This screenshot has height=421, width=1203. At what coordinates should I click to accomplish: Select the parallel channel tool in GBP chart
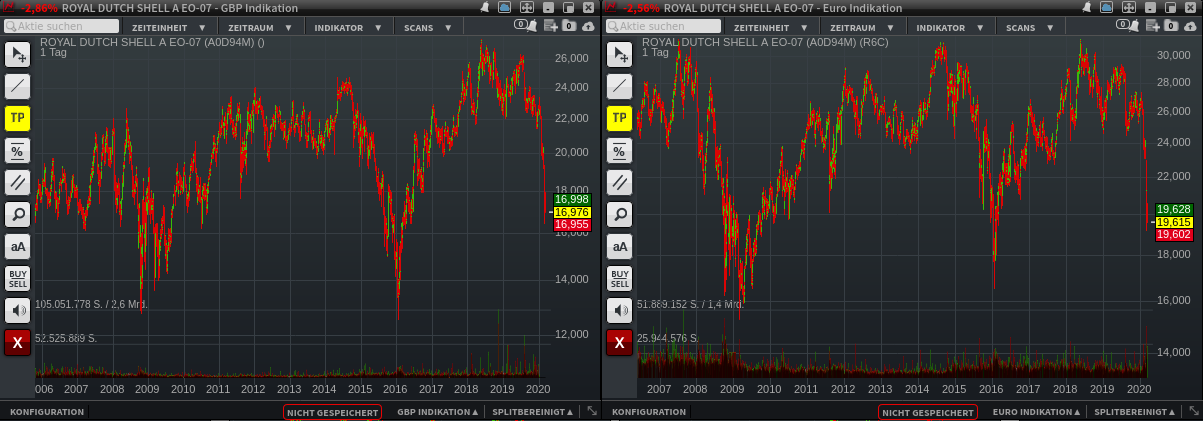coord(17,182)
